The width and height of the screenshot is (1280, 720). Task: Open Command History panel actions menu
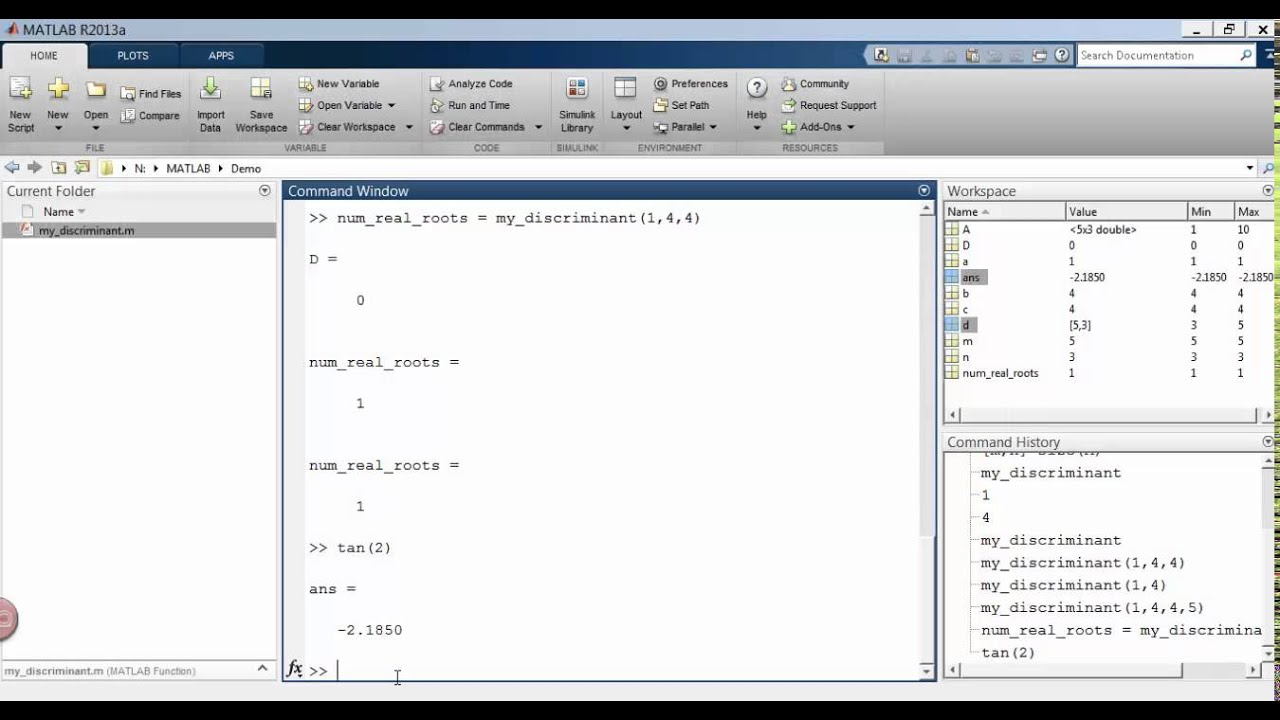[x=1268, y=442]
